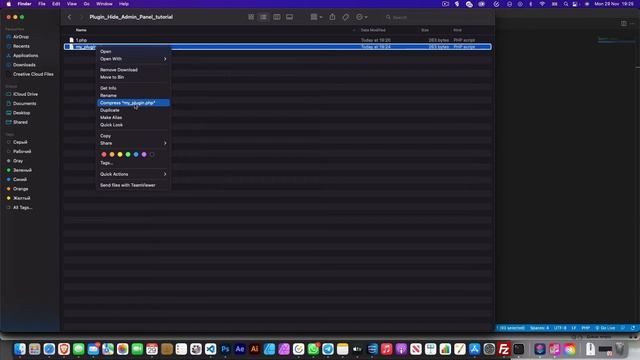640x360 pixels.
Task: Select the 1.php file row
Action: (278, 40)
